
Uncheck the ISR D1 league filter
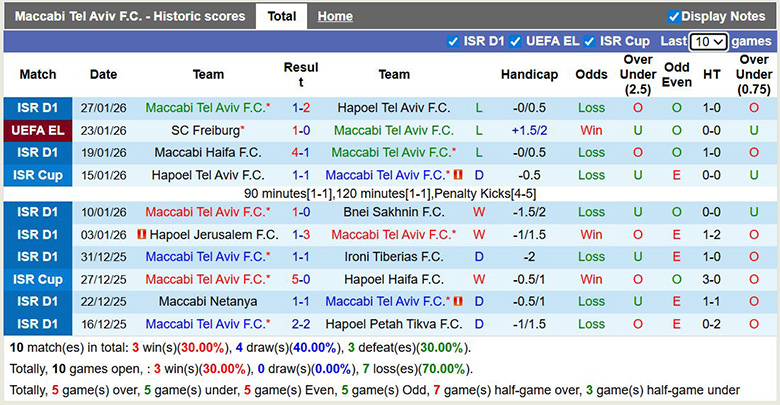coord(455,41)
